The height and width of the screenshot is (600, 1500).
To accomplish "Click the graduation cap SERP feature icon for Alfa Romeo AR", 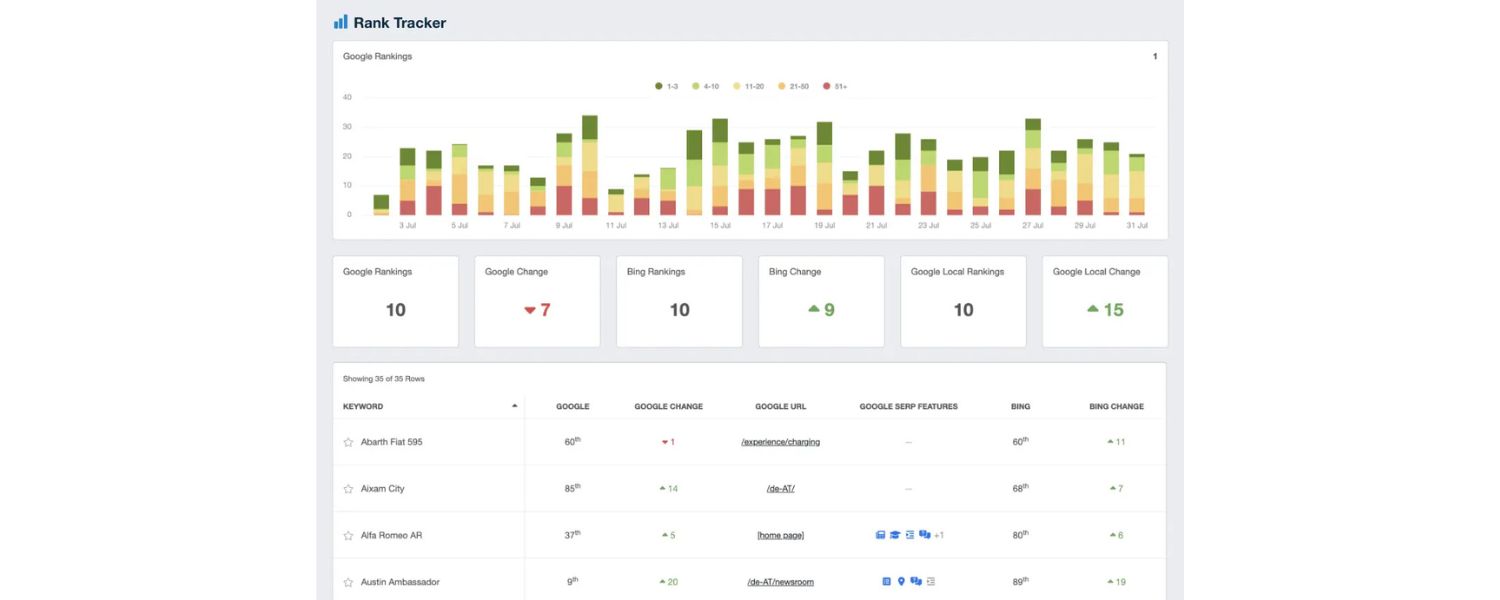I will click(x=896, y=534).
